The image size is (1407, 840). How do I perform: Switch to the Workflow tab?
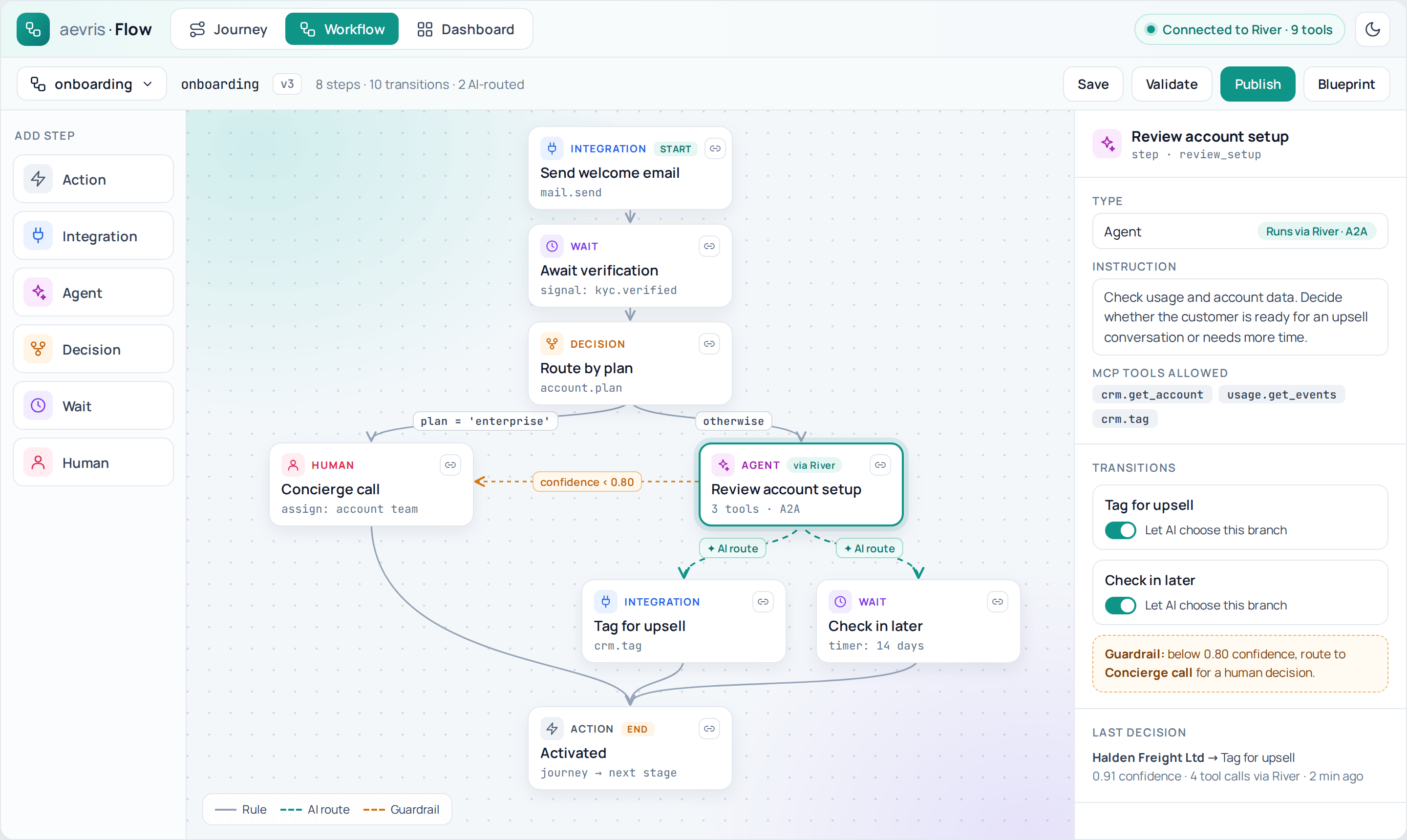coord(342,29)
